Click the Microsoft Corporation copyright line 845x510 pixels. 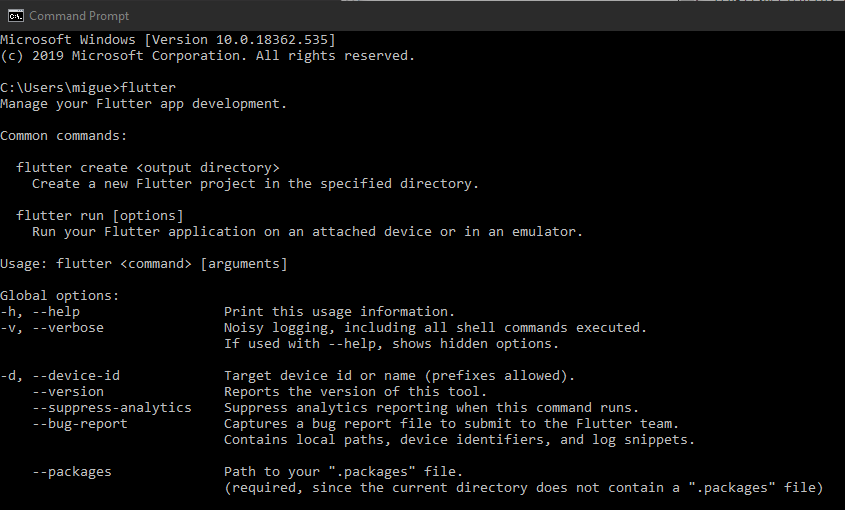pyautogui.click(x=207, y=56)
